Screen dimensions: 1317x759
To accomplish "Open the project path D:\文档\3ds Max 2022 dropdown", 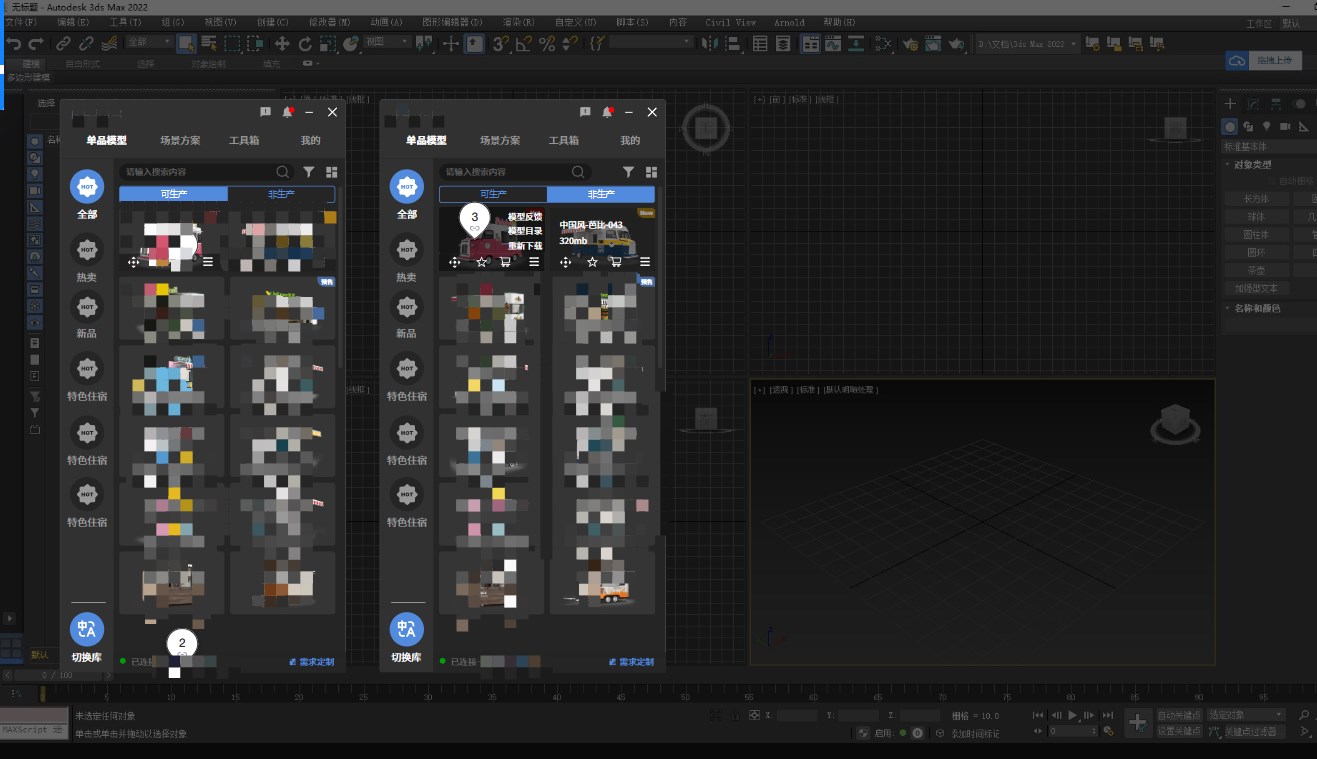I will point(1027,44).
